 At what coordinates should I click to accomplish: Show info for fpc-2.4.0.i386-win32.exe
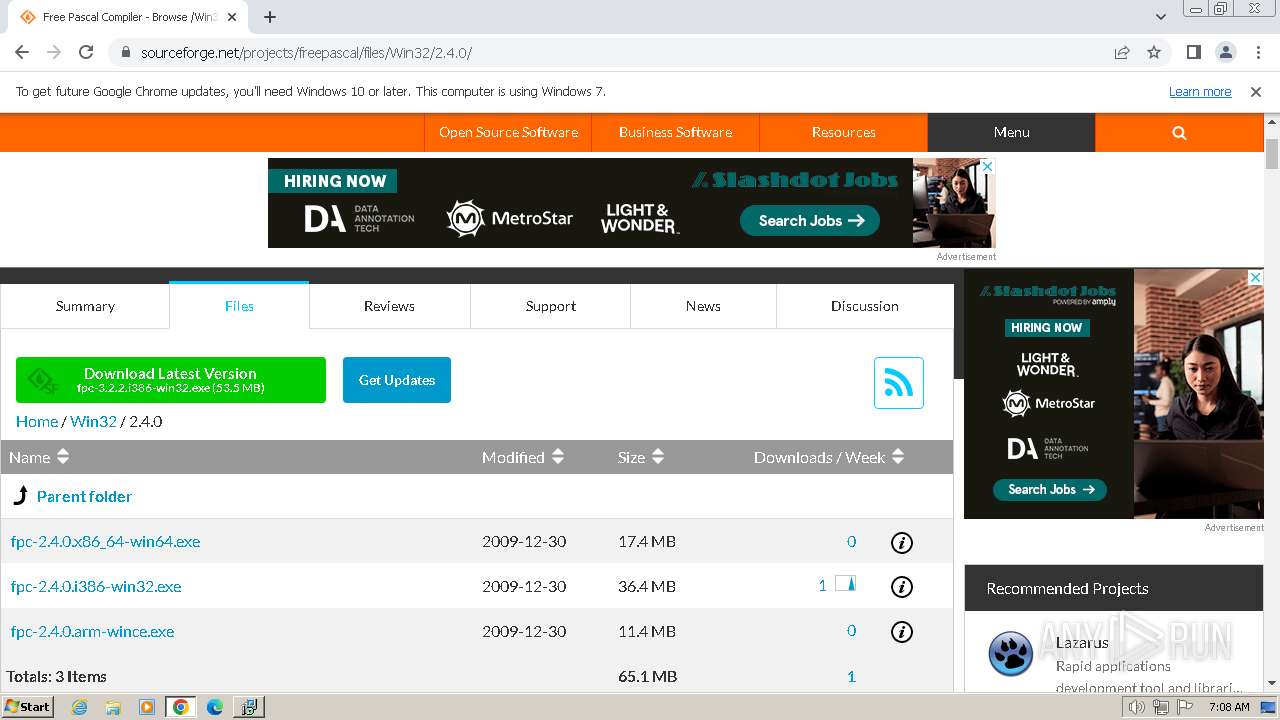coord(901,587)
